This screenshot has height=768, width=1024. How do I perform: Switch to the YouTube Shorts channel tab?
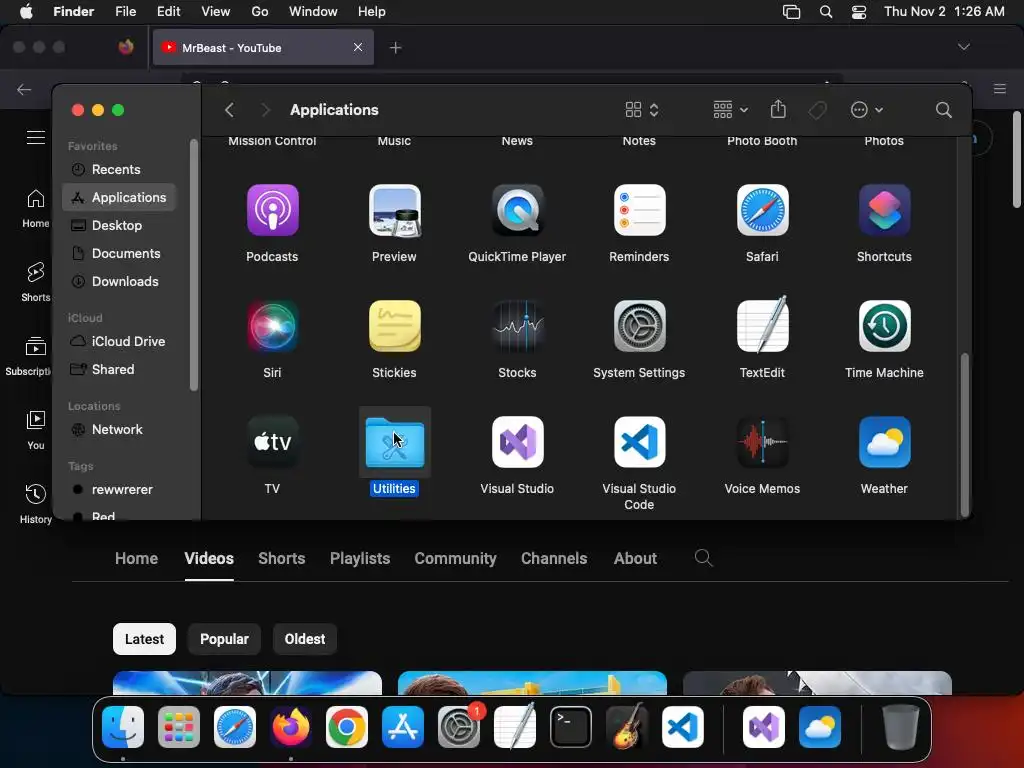[281, 558]
